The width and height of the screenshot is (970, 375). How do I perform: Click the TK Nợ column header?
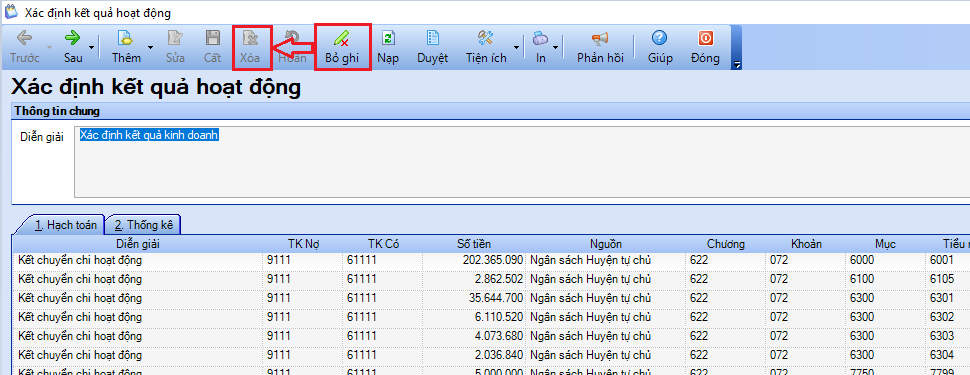click(303, 244)
